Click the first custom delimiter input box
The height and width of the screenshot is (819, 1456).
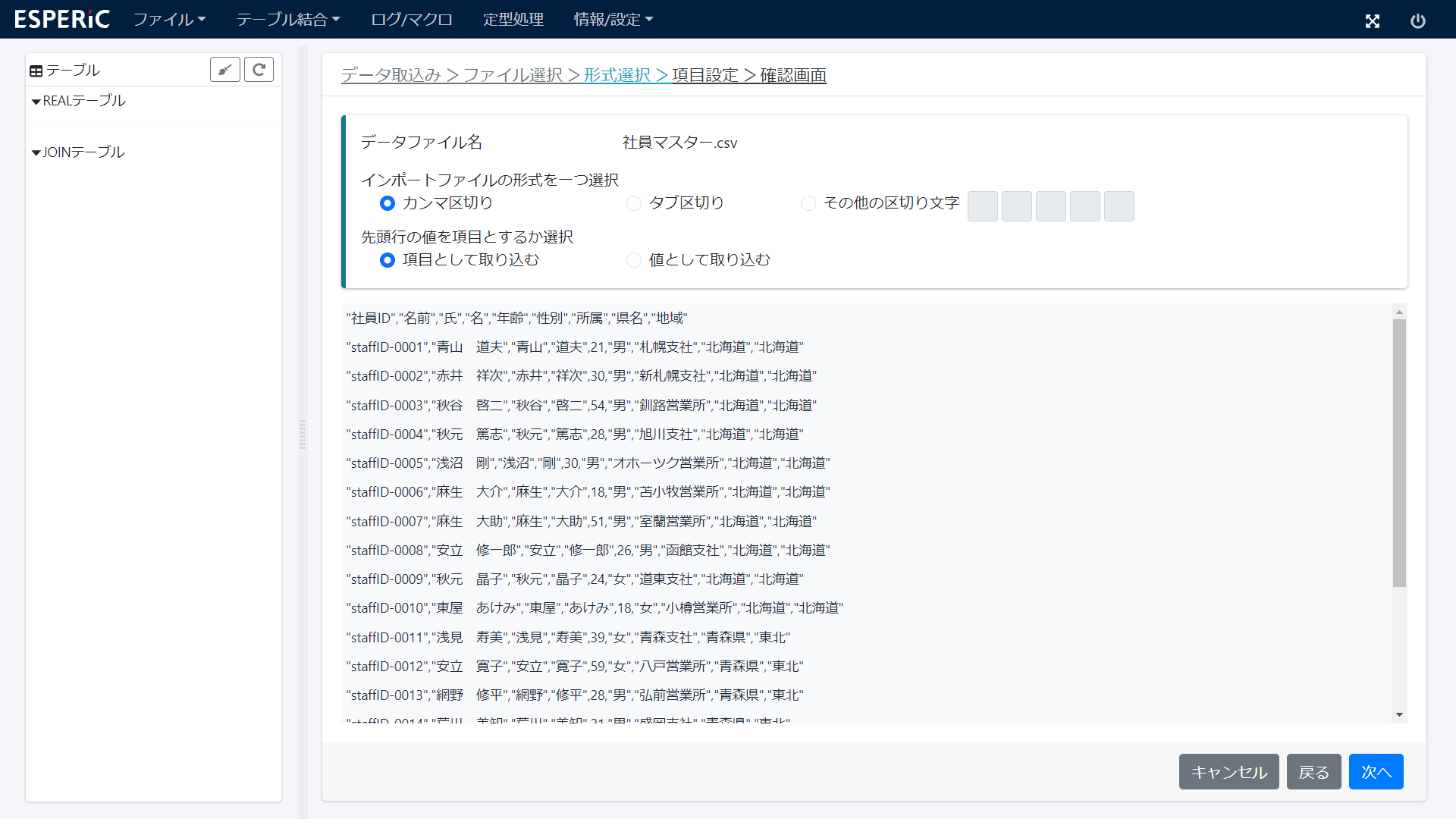click(983, 206)
